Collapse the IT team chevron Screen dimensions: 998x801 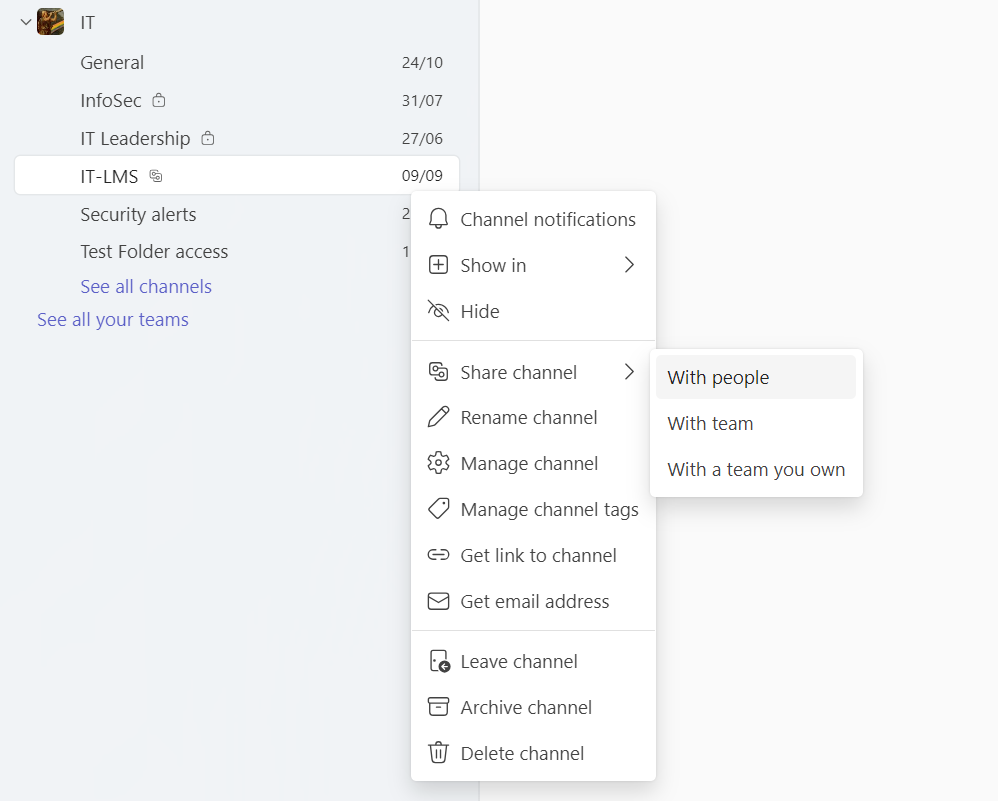(x=26, y=22)
